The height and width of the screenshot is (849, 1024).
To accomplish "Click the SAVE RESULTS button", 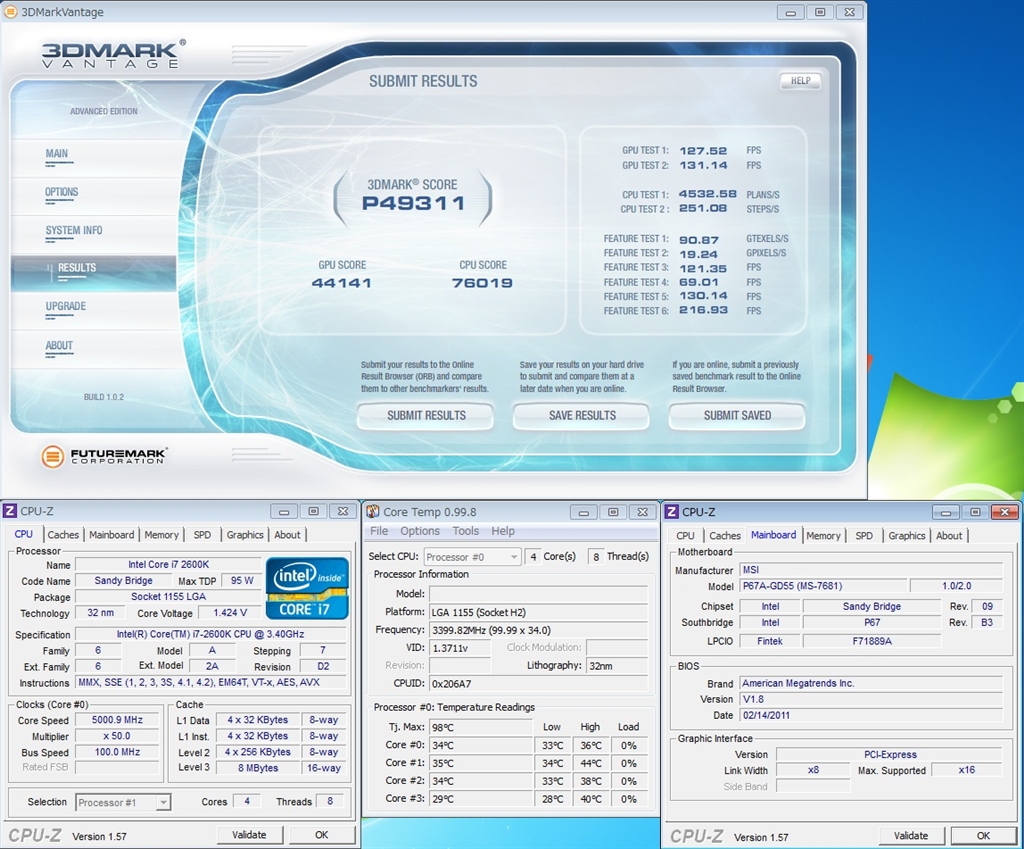I will 582,416.
